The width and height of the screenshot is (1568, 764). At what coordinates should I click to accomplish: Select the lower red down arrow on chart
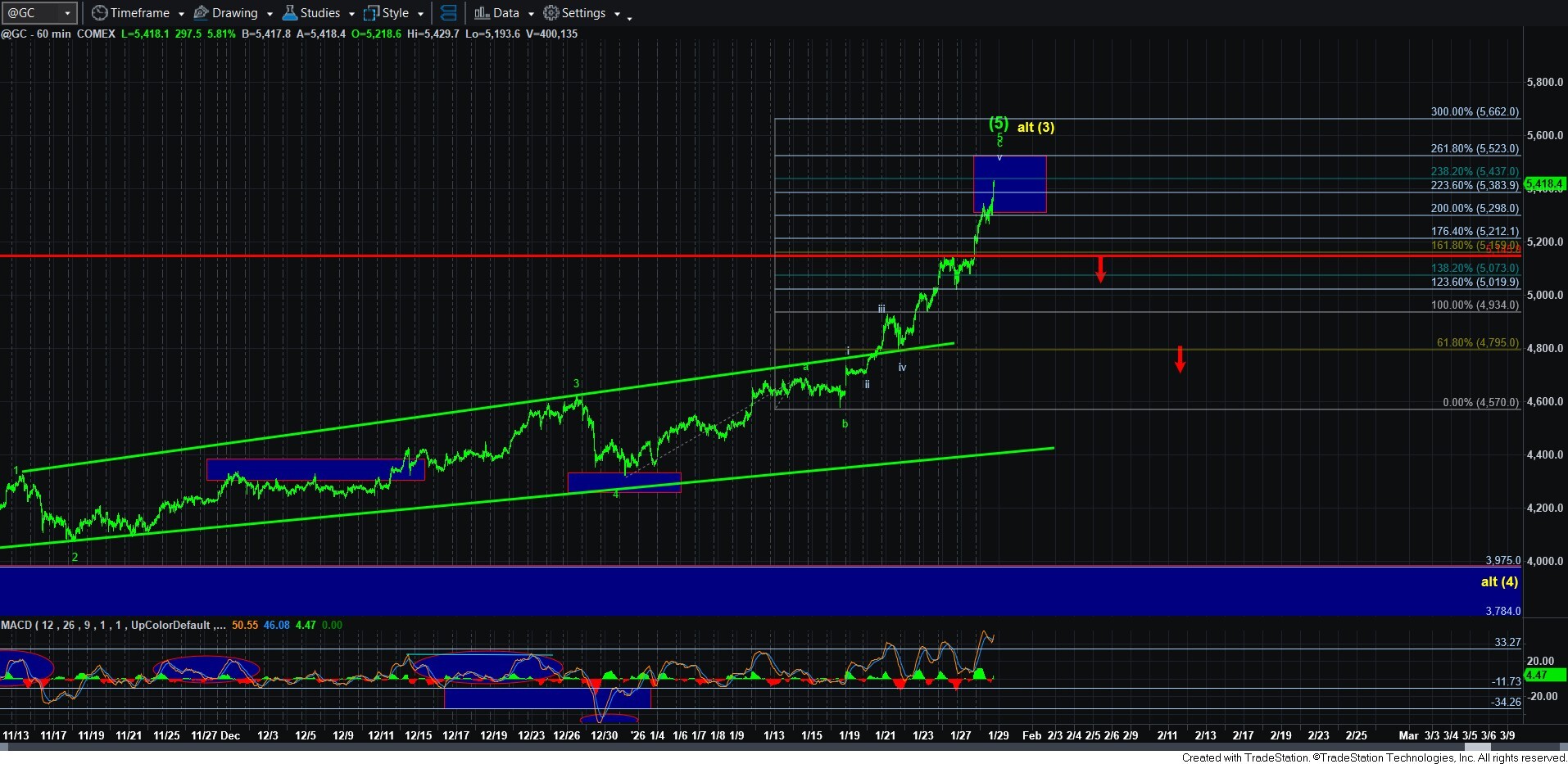[1180, 359]
